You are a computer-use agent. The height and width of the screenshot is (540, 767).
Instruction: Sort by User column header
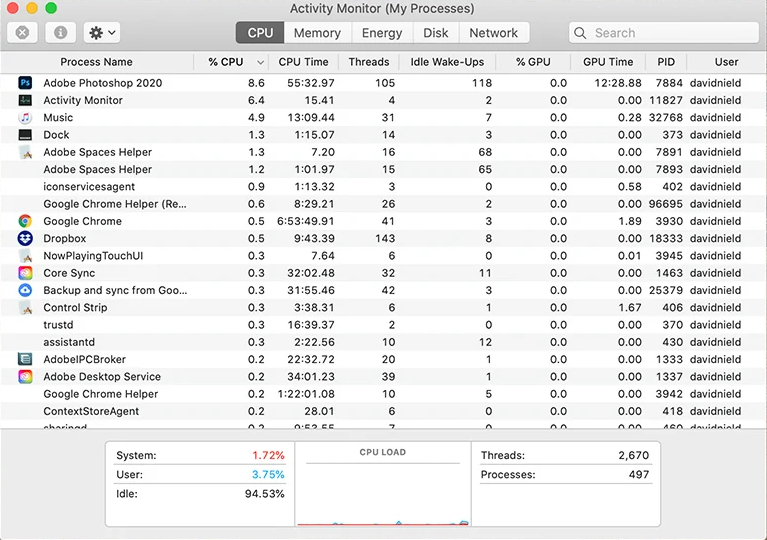[726, 62]
